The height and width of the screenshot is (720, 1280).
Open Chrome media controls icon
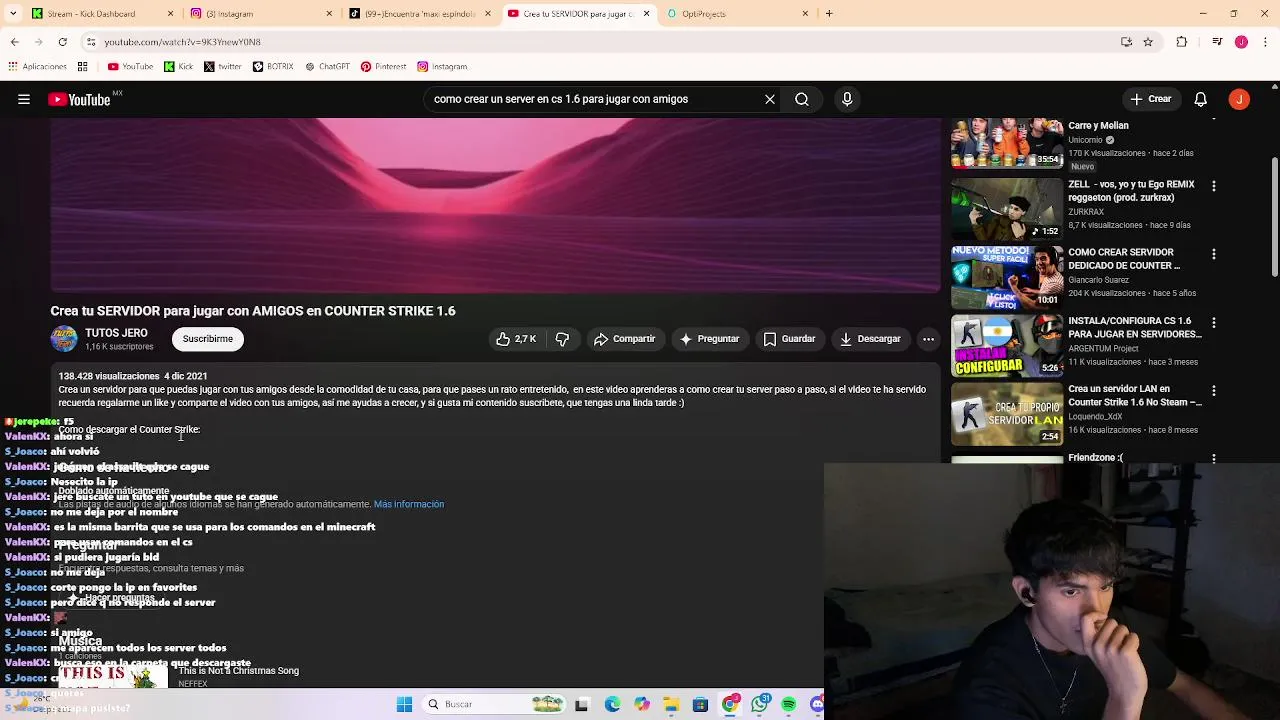pyautogui.click(x=1217, y=42)
